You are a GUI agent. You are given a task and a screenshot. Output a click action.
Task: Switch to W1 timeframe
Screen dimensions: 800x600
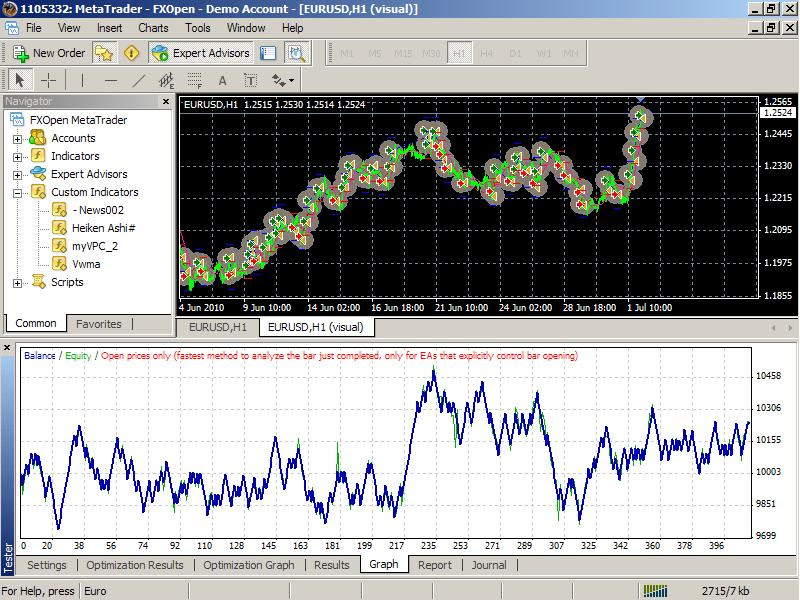pyautogui.click(x=544, y=53)
